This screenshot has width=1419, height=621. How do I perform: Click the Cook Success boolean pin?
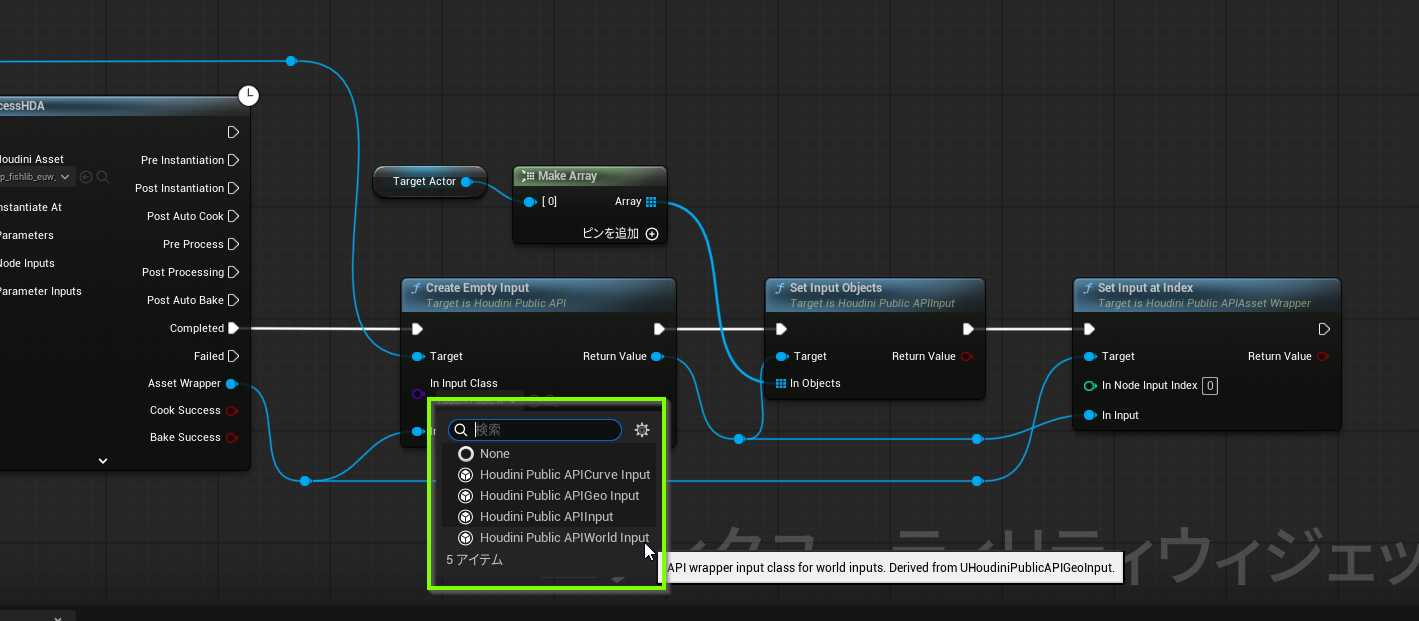232,411
